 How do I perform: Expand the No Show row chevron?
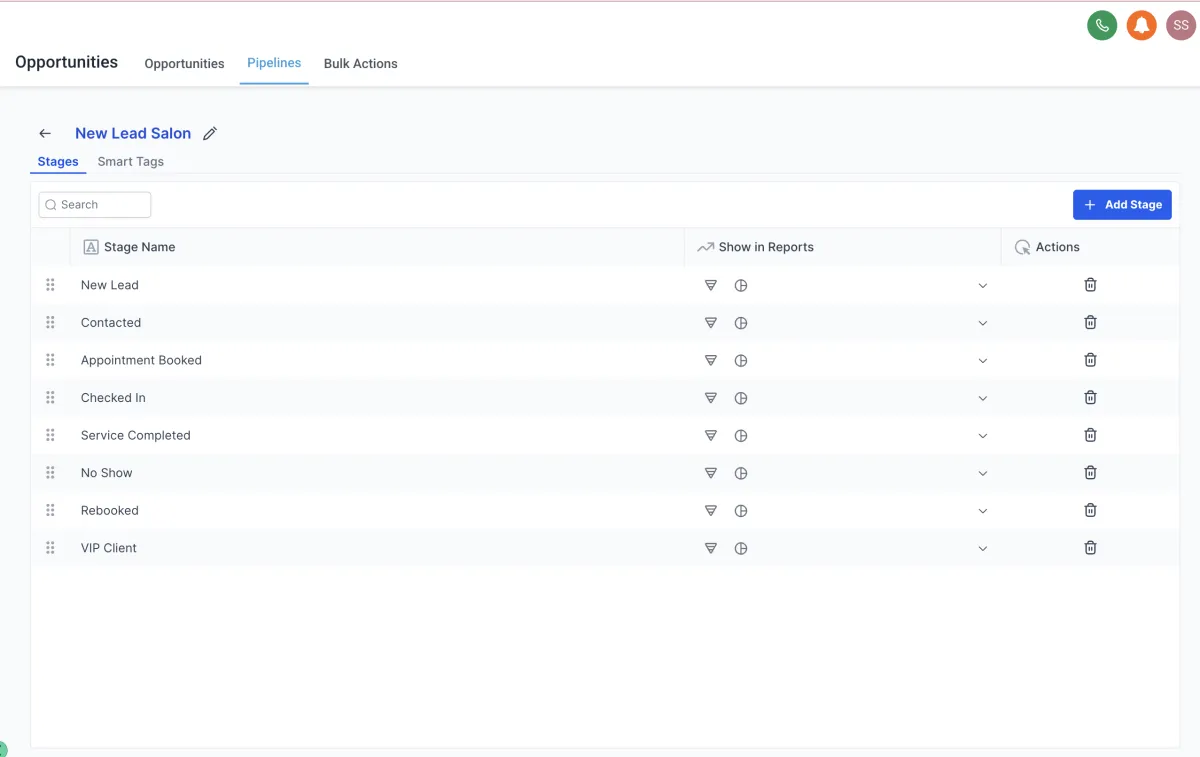pos(982,473)
